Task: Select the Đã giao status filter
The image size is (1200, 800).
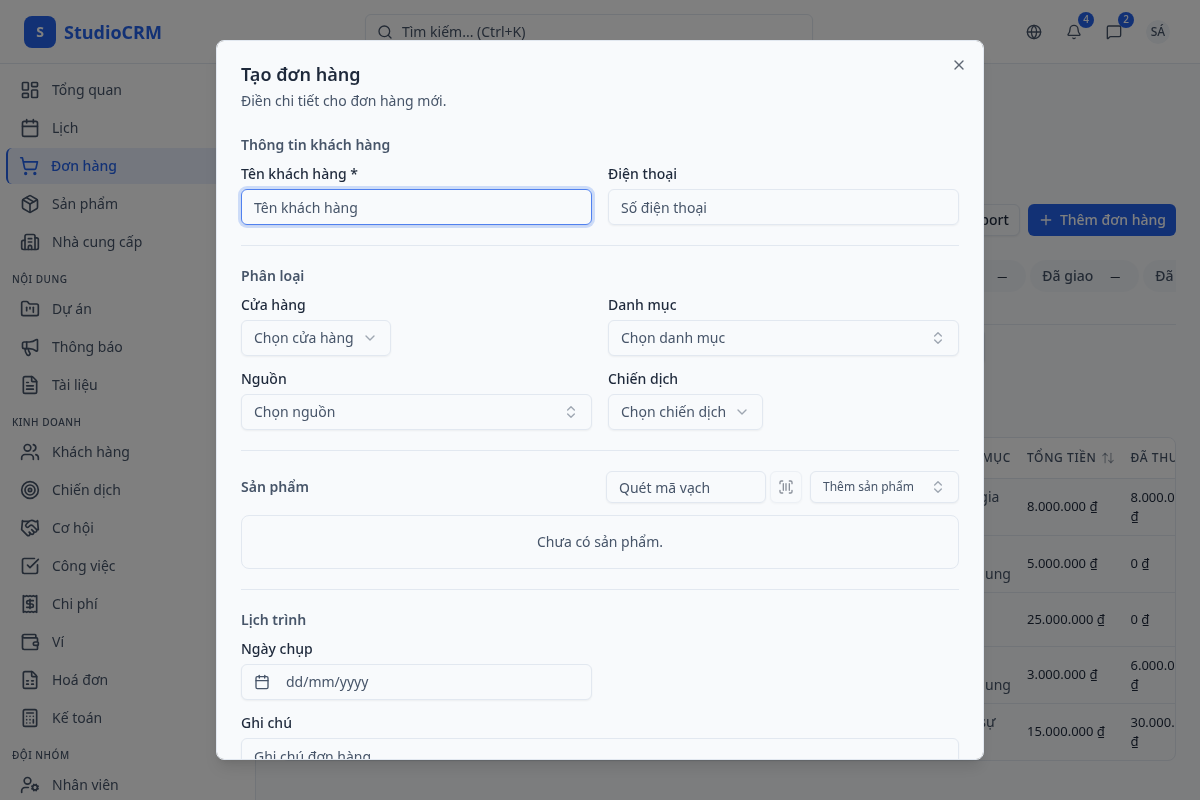Action: [x=1068, y=276]
